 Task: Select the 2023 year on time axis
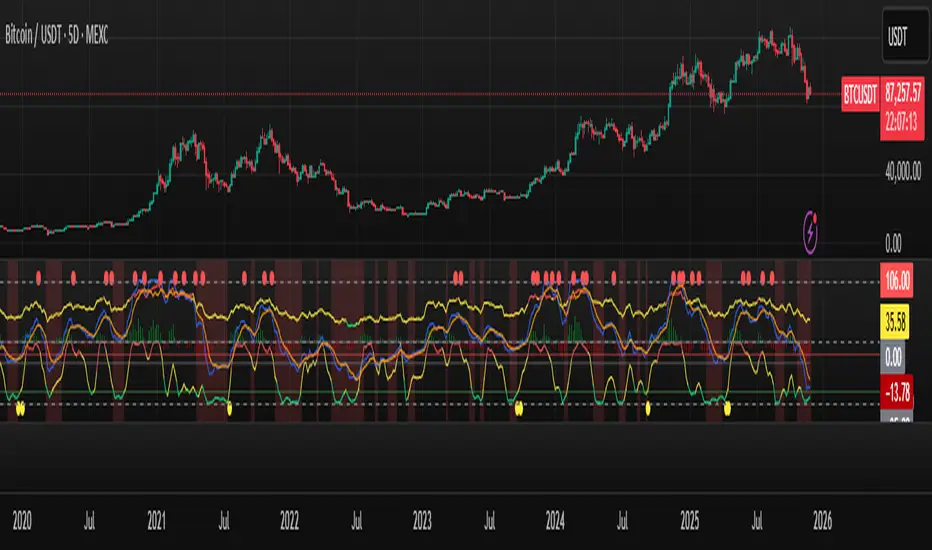tap(423, 521)
